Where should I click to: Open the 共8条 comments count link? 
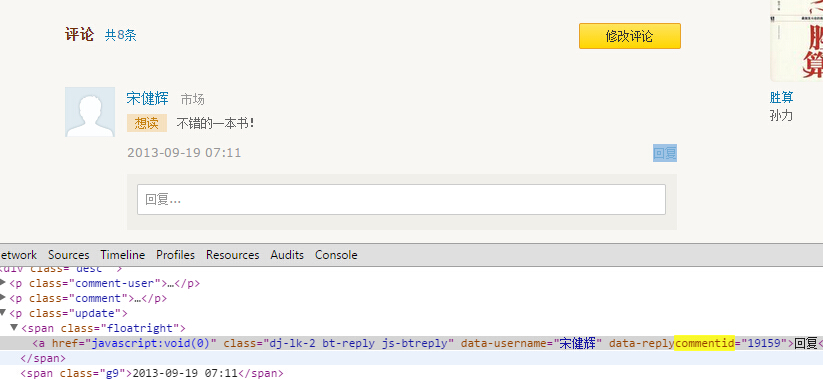[121, 36]
